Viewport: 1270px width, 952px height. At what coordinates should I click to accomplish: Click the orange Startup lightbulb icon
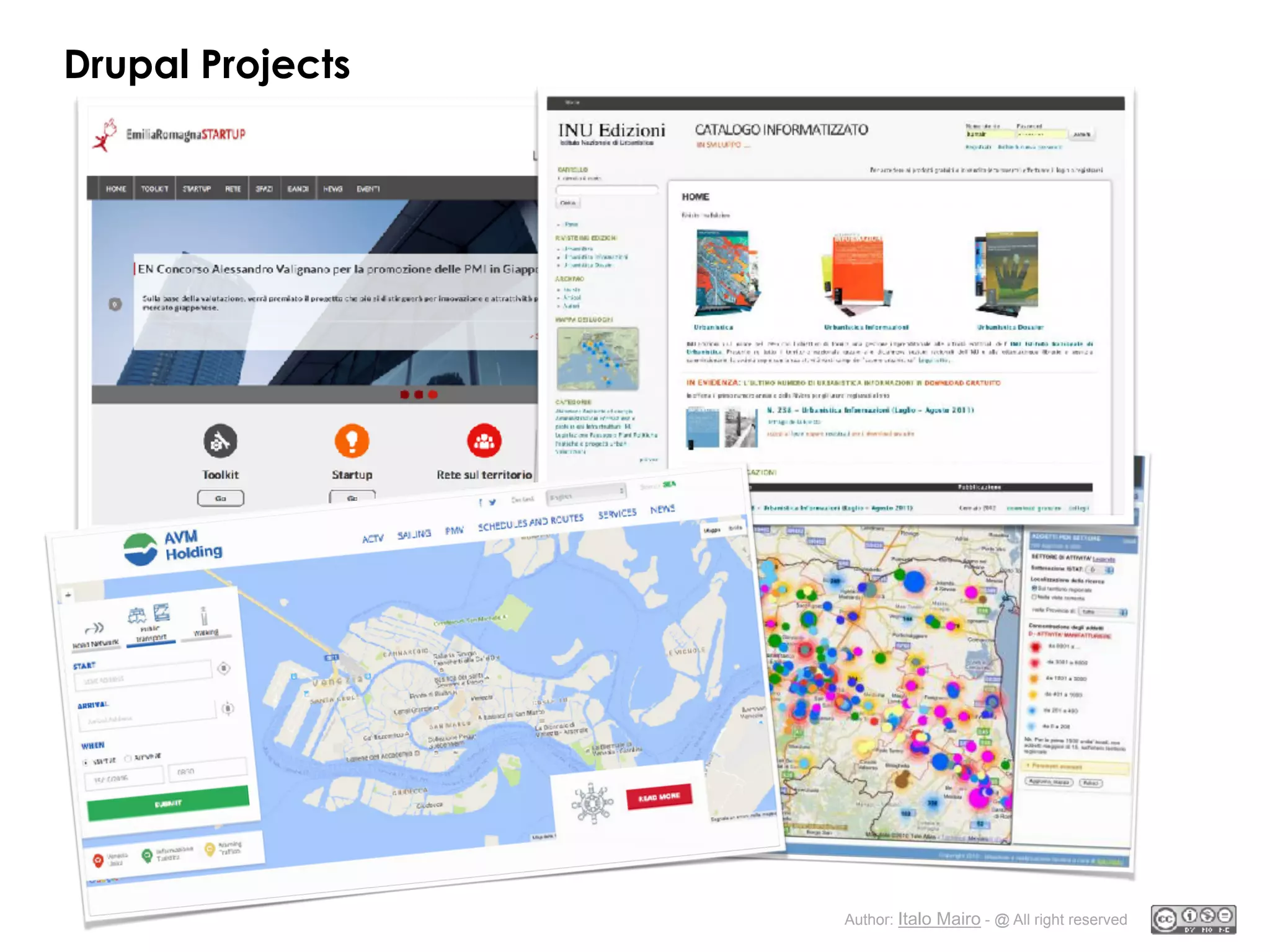(352, 441)
